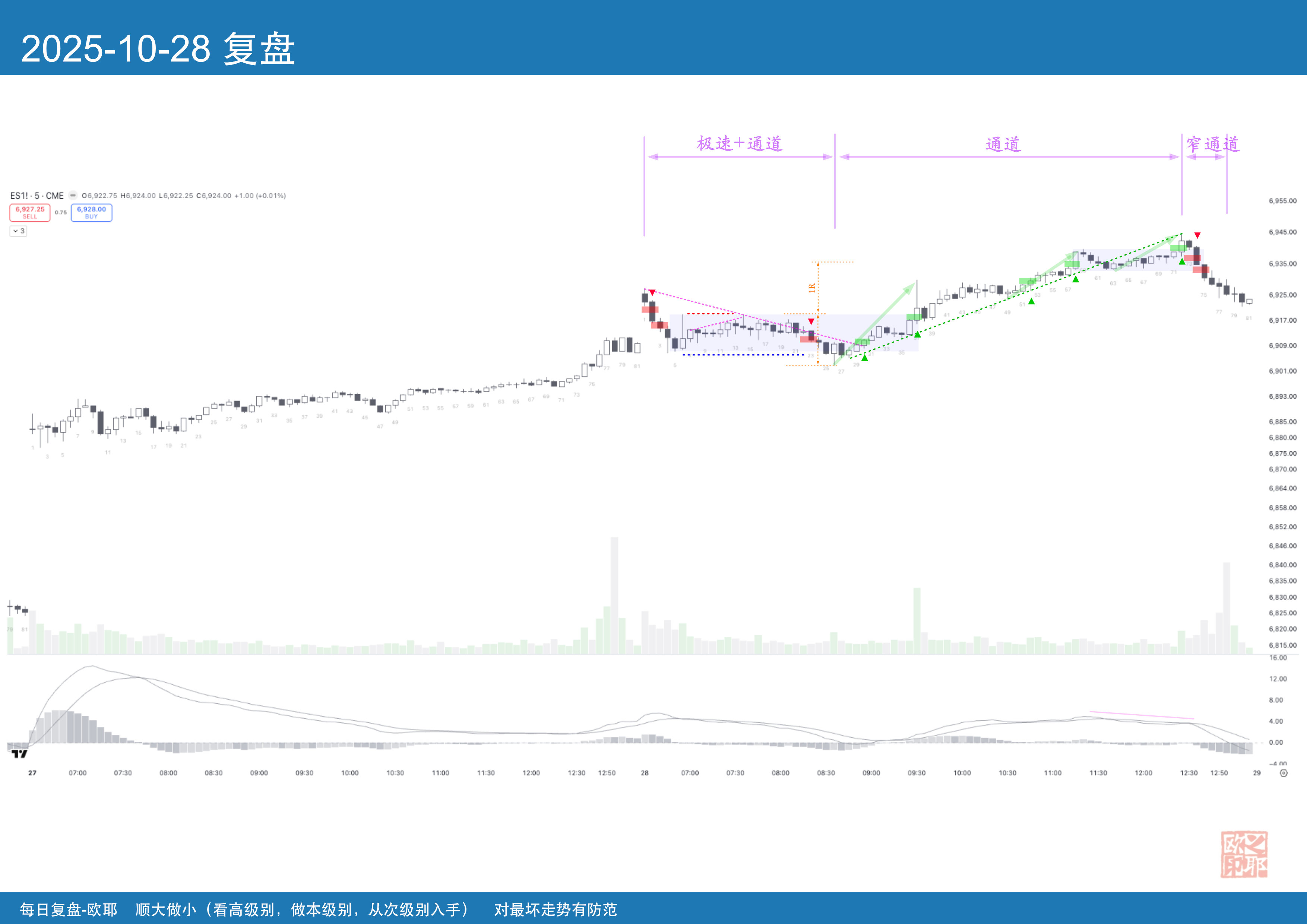
Task: Click the '2025-10-28 复盘' header title
Action: [x=158, y=49]
